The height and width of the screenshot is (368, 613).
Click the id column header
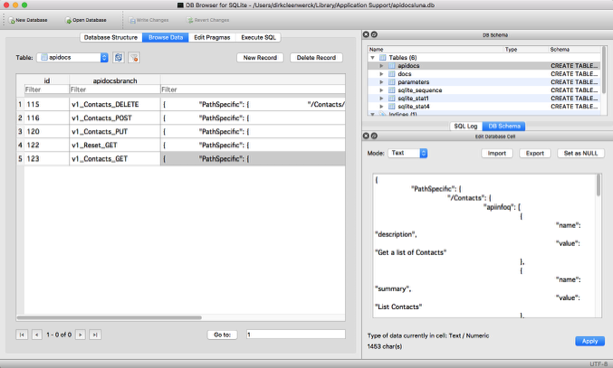point(47,81)
